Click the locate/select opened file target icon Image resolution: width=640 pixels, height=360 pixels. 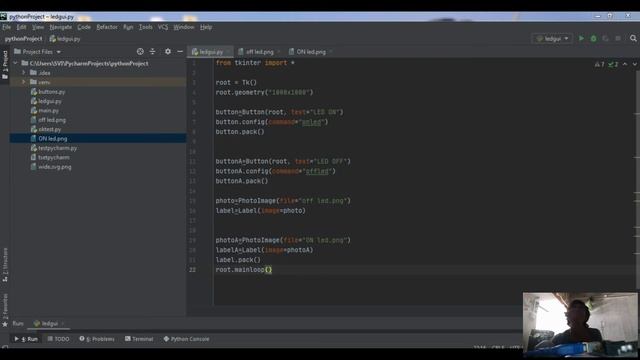click(x=140, y=51)
